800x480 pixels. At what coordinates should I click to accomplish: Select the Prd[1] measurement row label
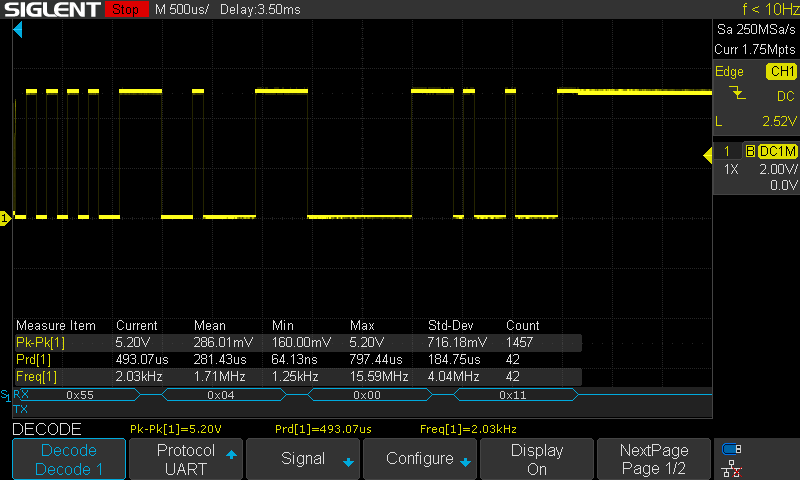tap(33, 360)
